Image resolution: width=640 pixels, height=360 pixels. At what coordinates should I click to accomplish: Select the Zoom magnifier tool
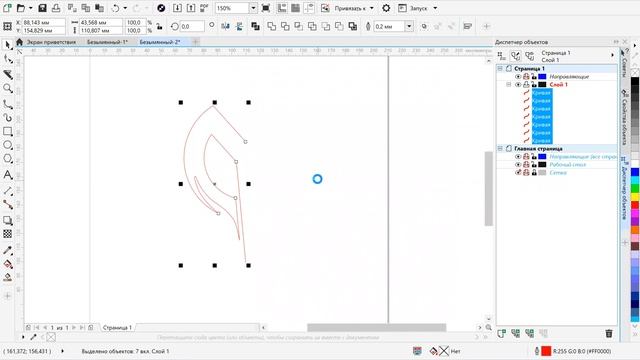pyautogui.click(x=7, y=89)
